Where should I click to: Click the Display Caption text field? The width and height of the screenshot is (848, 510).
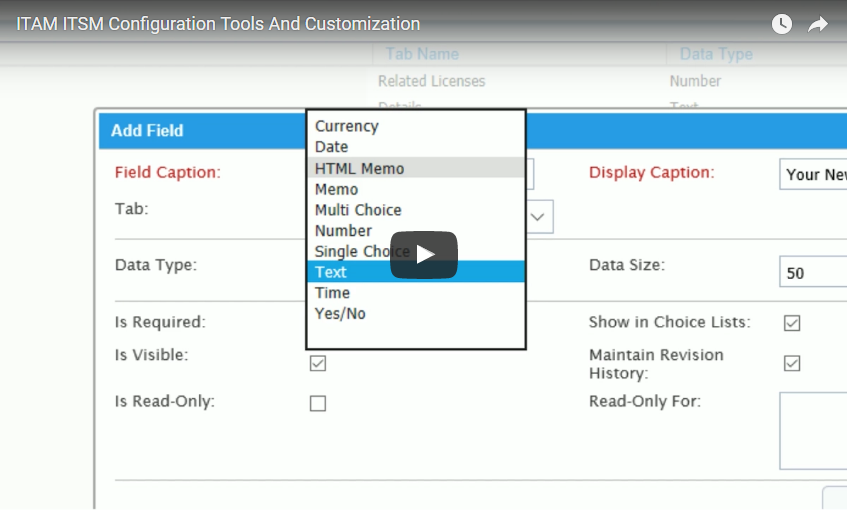click(x=813, y=174)
